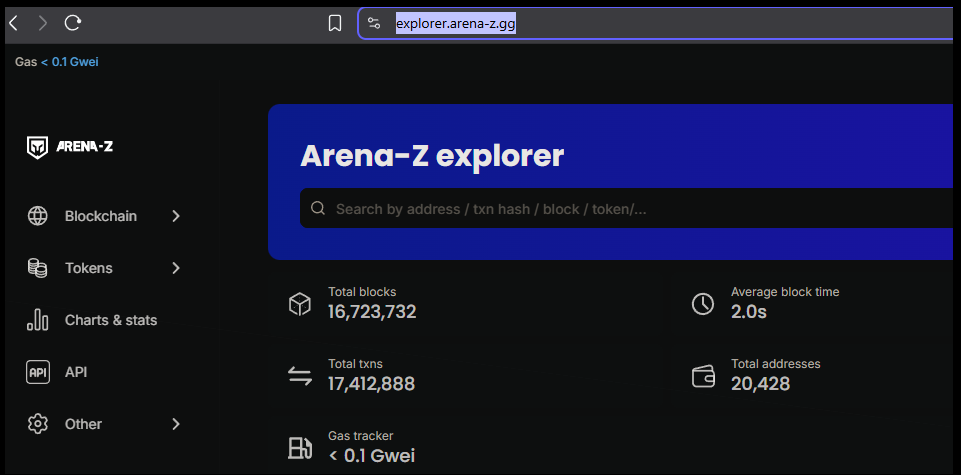This screenshot has width=961, height=475.
Task: Click the total blocks cube icon
Action: [300, 304]
